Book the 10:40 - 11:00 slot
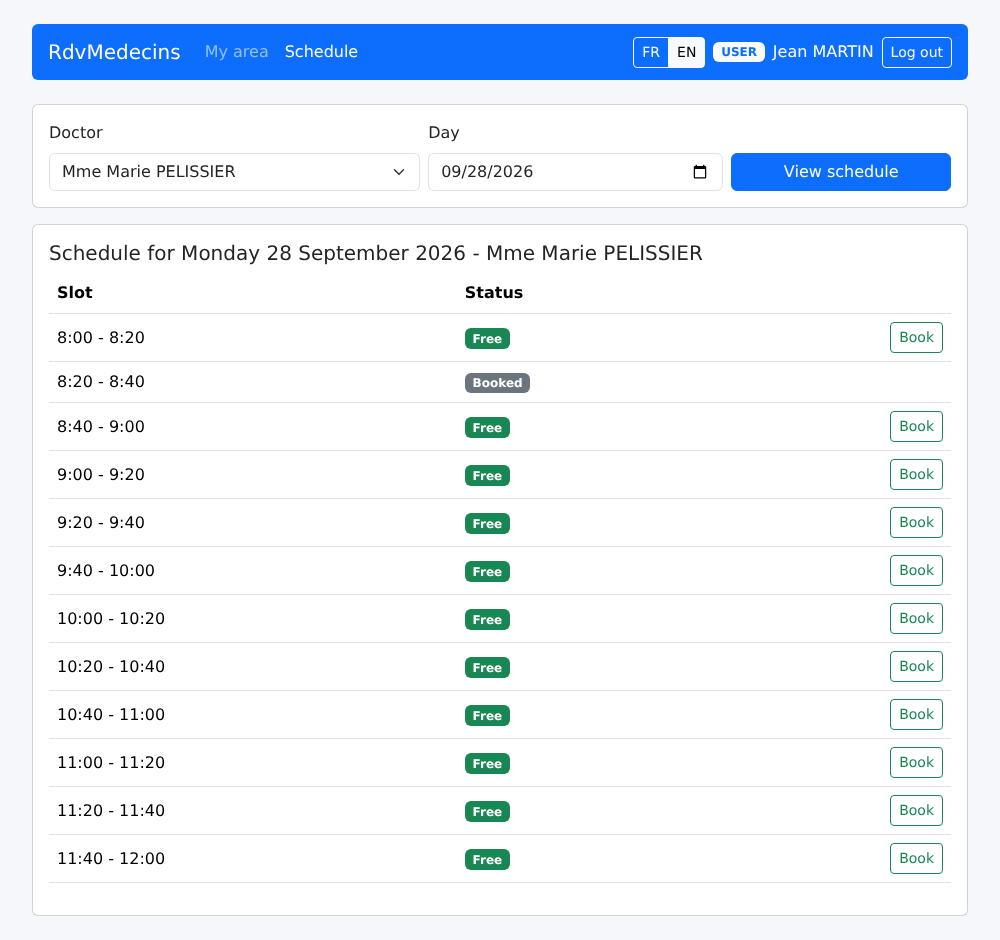 click(x=916, y=714)
